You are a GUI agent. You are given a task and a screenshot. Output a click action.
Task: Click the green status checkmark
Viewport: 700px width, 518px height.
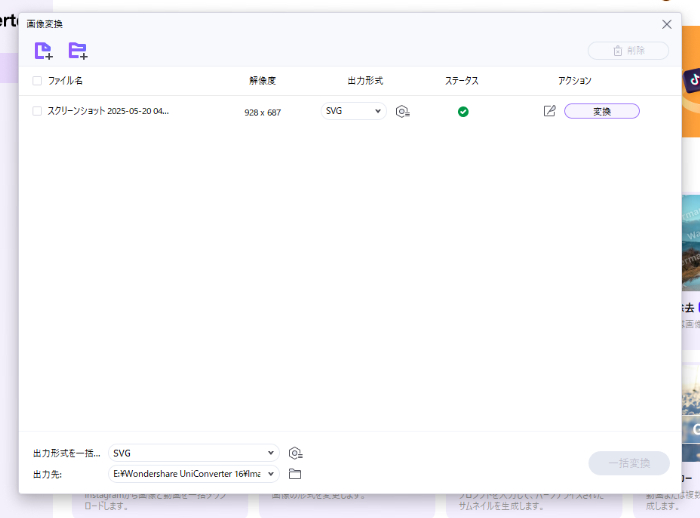[463, 112]
